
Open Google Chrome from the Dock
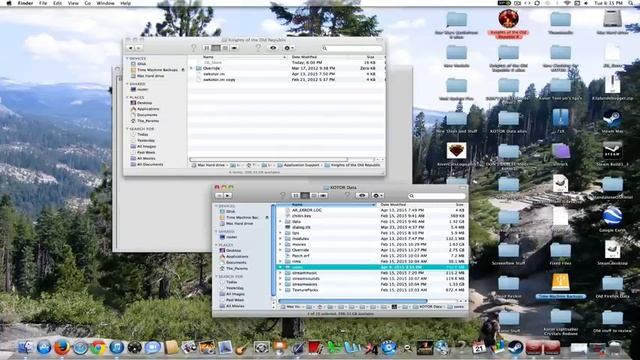point(98,348)
